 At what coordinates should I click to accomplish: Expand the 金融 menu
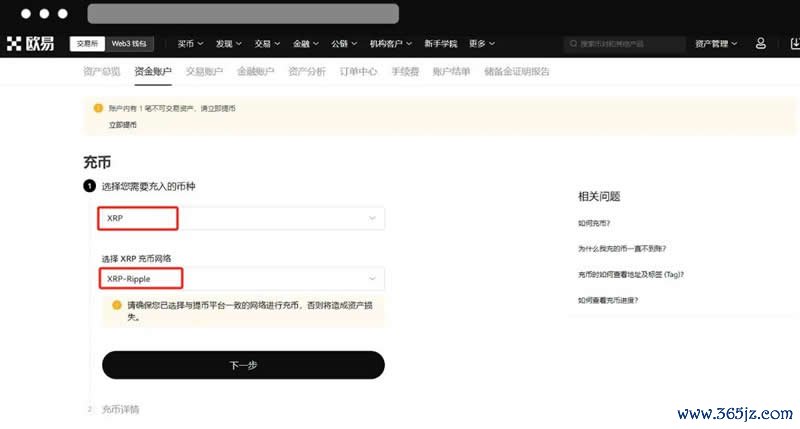(306, 44)
